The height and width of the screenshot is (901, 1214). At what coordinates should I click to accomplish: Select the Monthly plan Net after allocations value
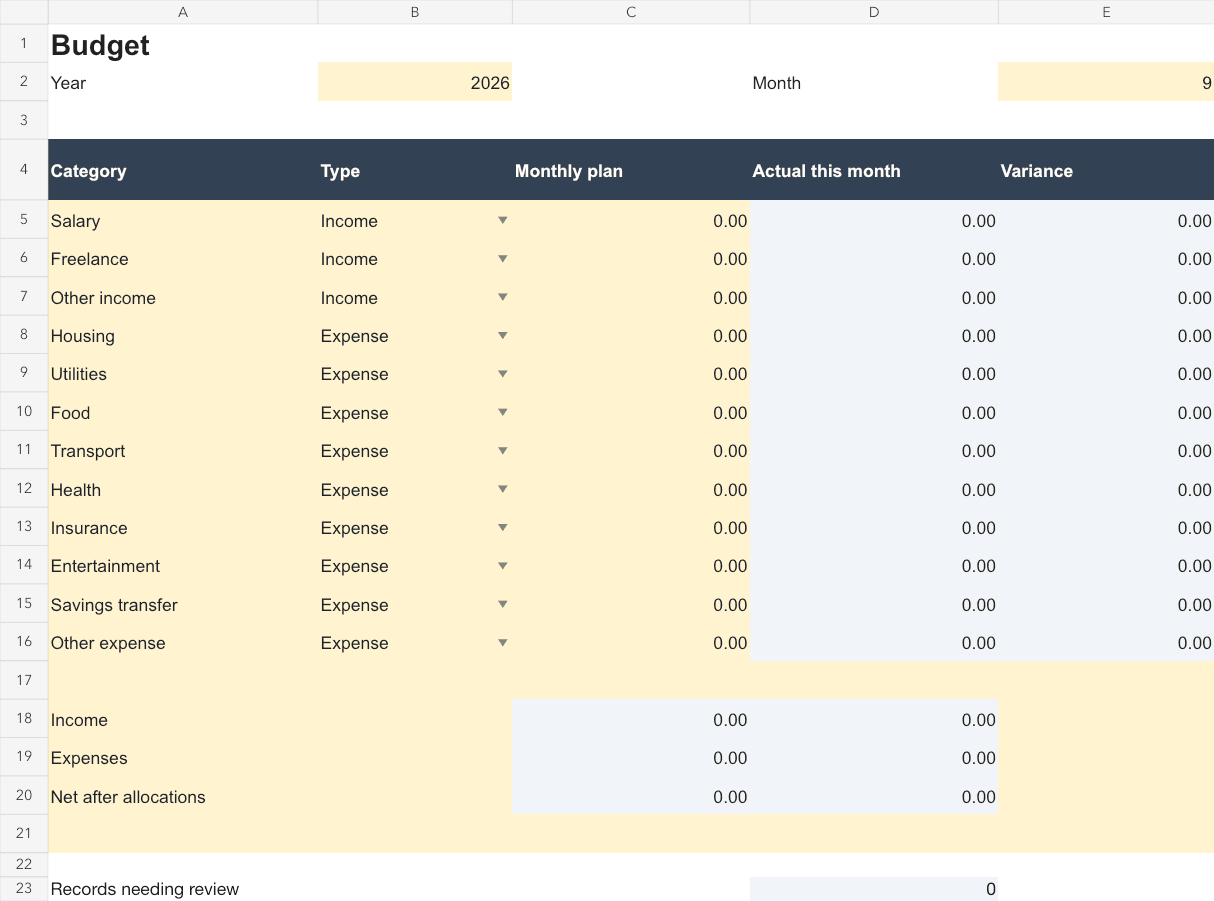click(631, 796)
